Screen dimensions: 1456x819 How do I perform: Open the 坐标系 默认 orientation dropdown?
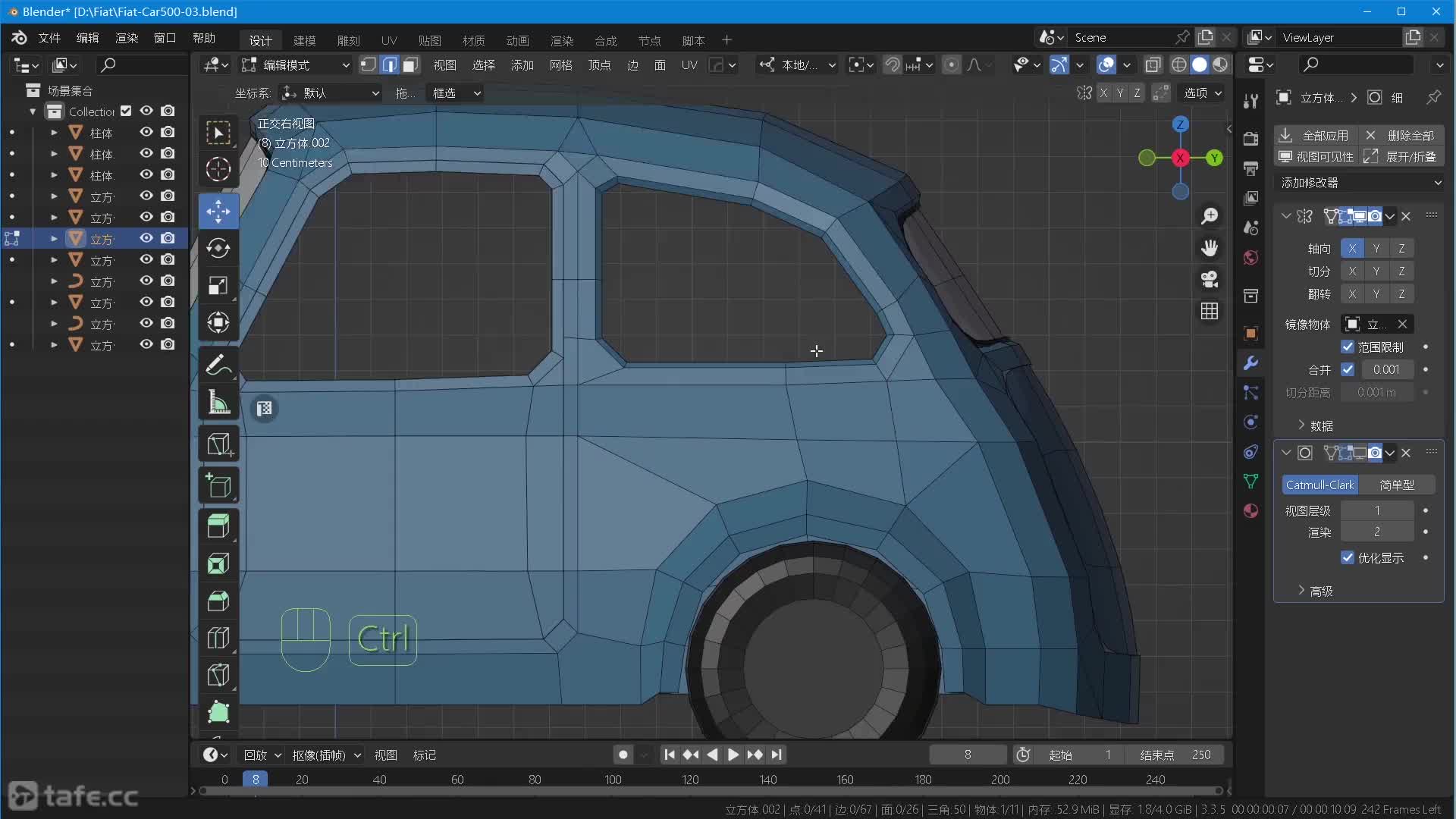[x=330, y=93]
